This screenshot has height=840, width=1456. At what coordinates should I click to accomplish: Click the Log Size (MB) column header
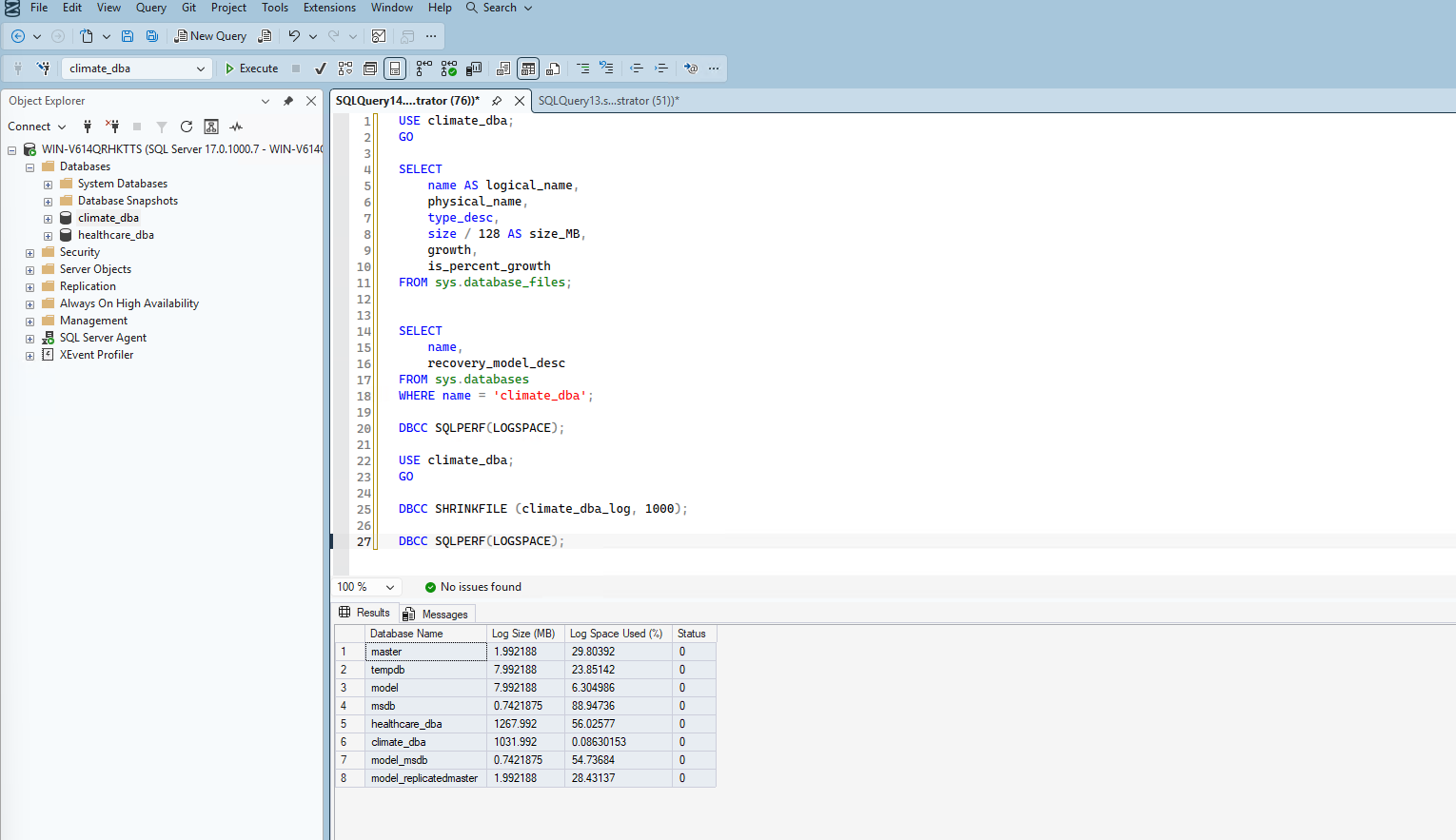click(525, 634)
